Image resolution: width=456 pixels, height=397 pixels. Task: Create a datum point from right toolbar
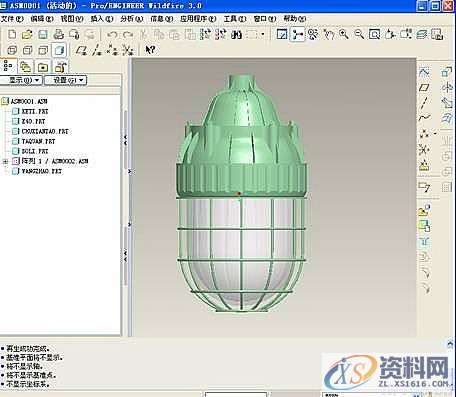coord(424,134)
